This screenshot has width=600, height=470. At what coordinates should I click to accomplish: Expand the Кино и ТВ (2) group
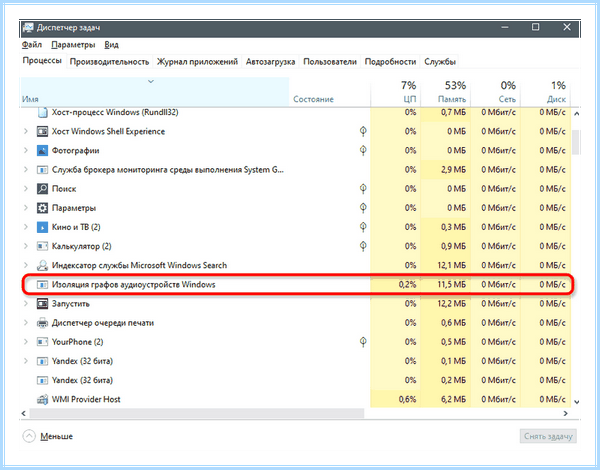click(26, 227)
